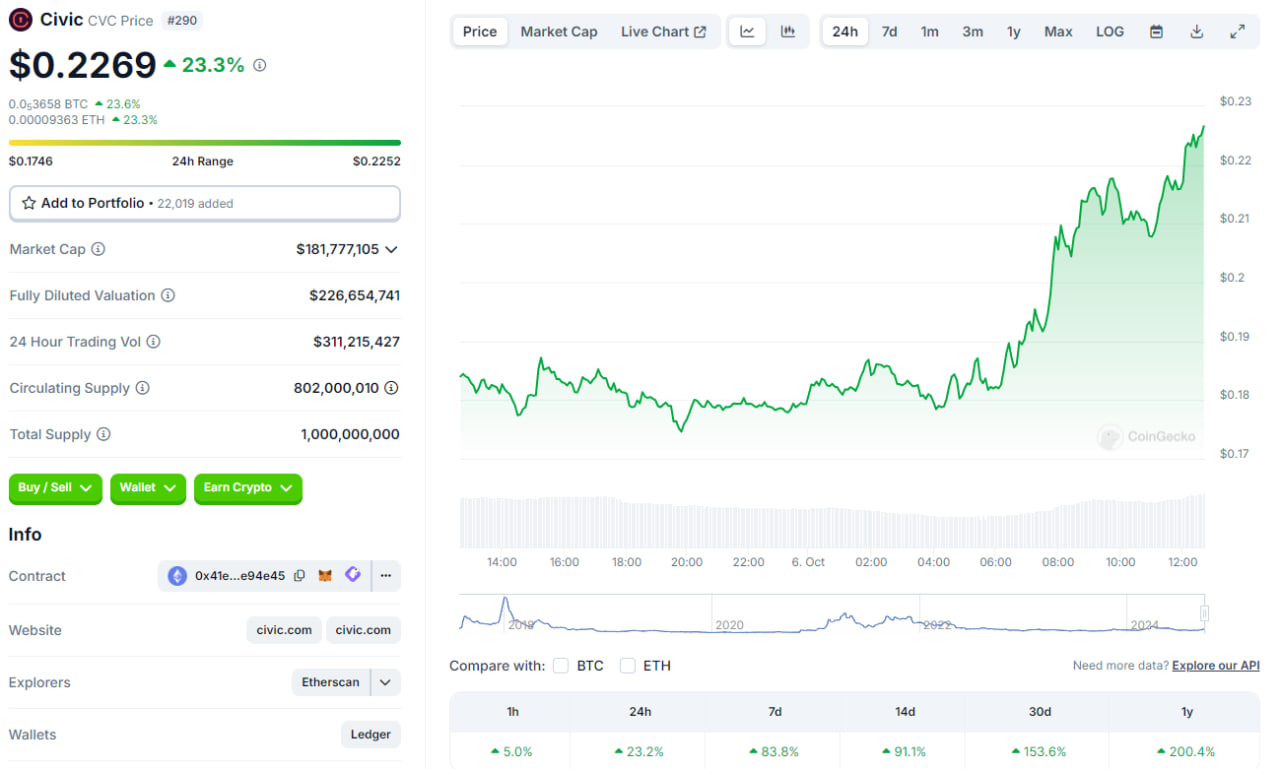Expand chart to fullscreen icon

pos(1237,32)
